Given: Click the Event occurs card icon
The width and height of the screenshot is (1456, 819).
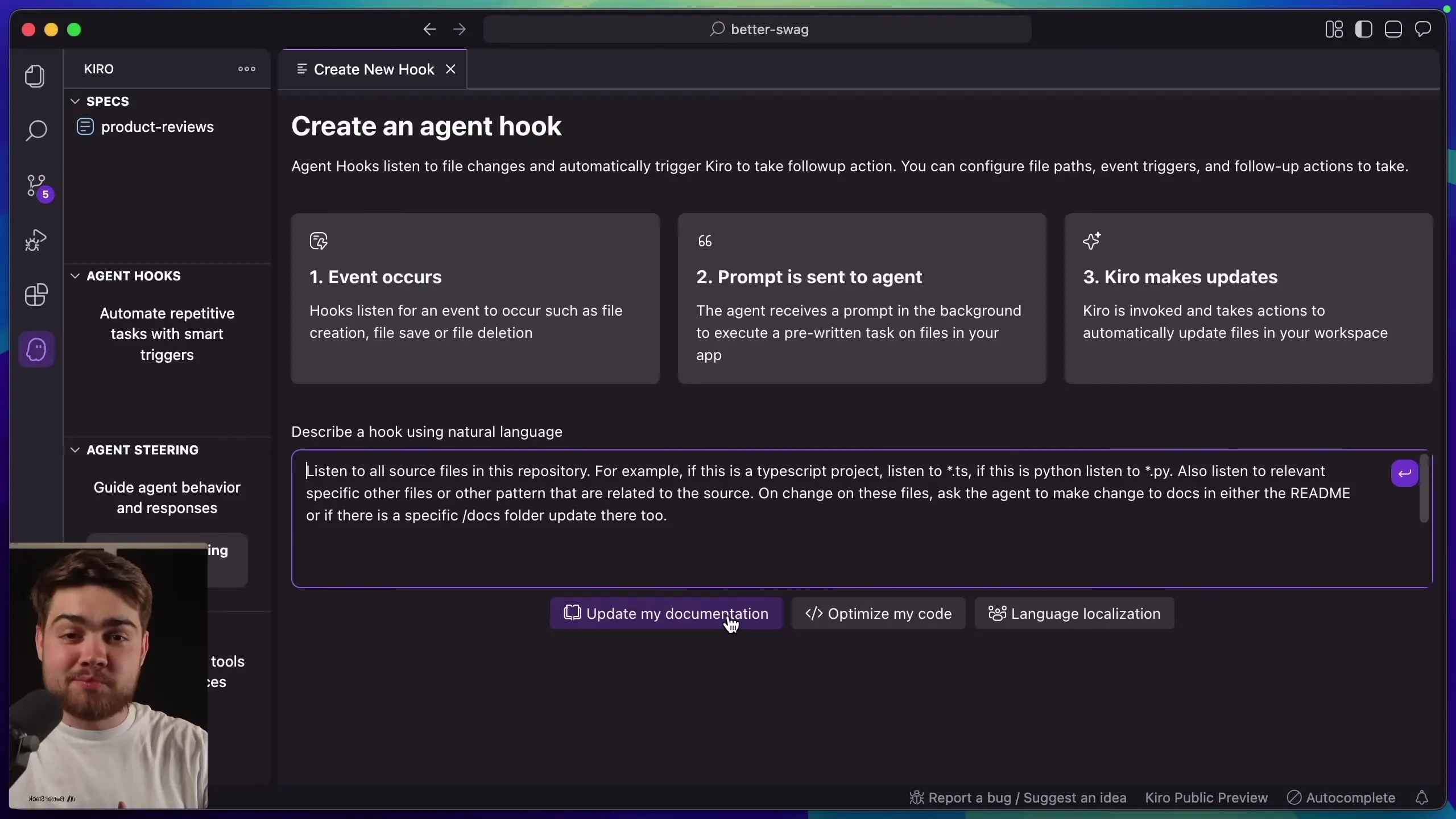Looking at the screenshot, I should click(x=318, y=241).
